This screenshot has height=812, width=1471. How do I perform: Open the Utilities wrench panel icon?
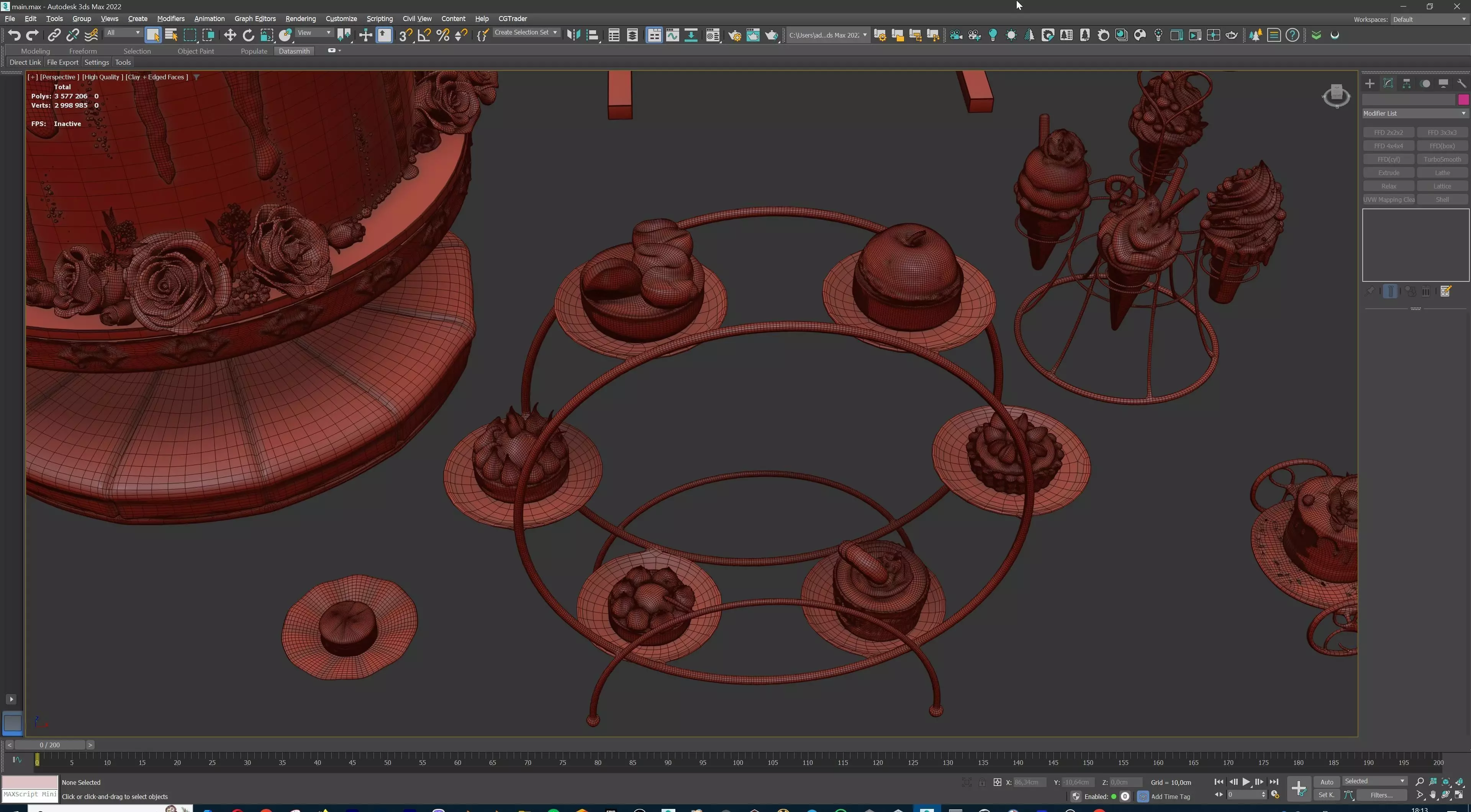(1461, 83)
